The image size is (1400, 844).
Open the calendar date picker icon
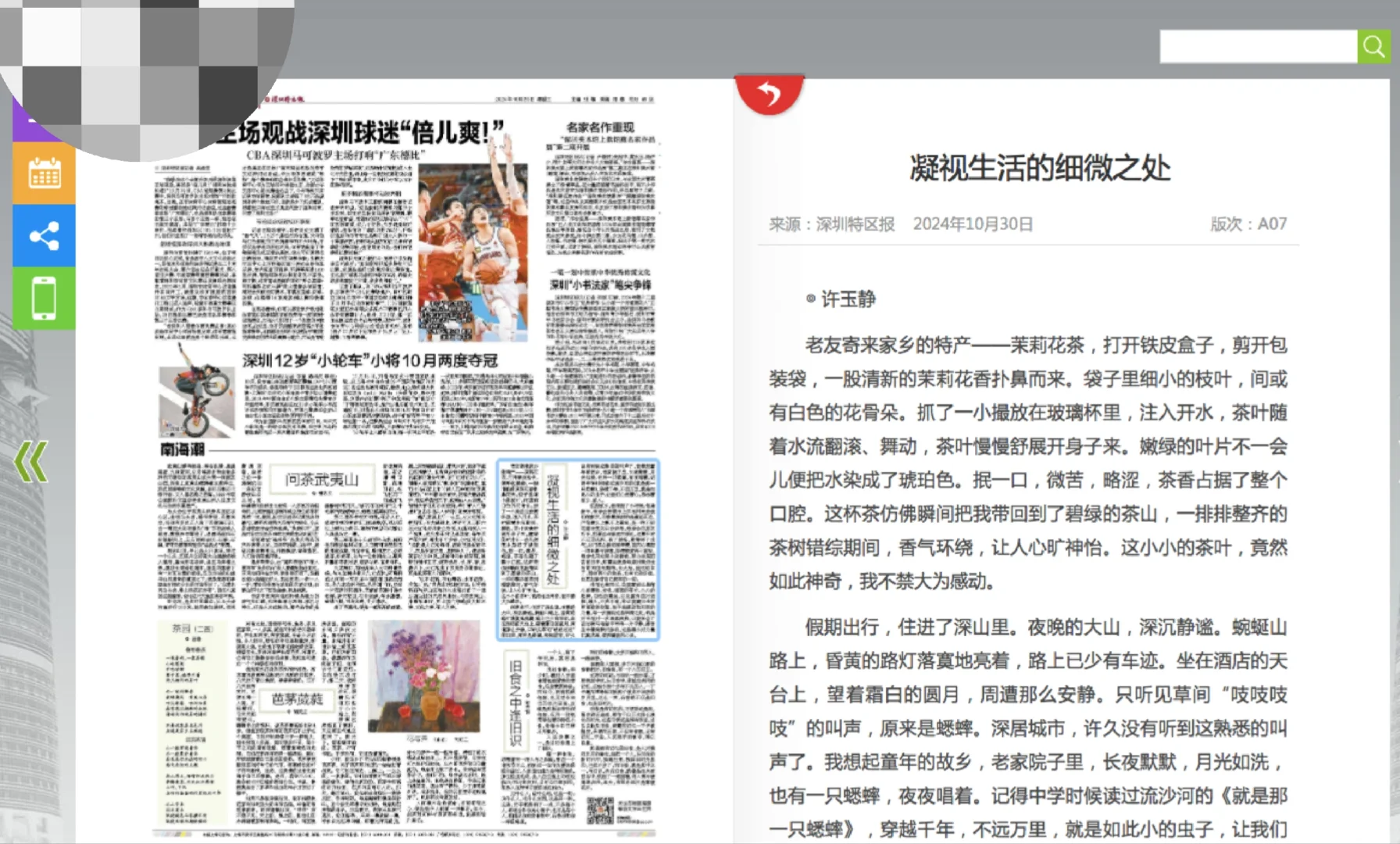pos(44,173)
